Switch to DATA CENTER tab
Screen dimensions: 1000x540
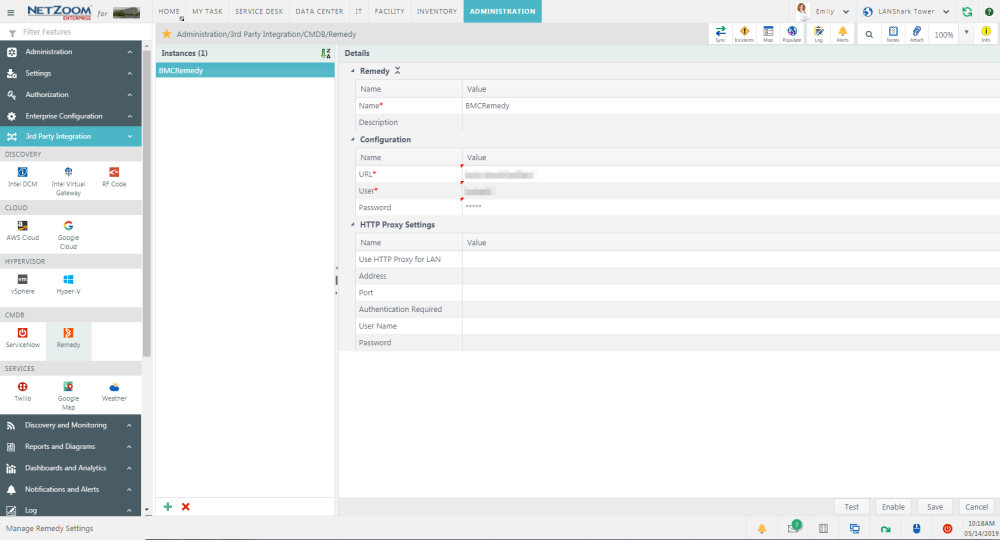(x=319, y=11)
